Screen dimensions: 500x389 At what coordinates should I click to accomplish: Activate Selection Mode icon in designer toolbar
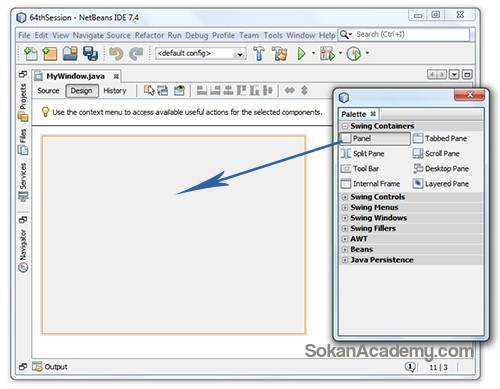click(149, 90)
